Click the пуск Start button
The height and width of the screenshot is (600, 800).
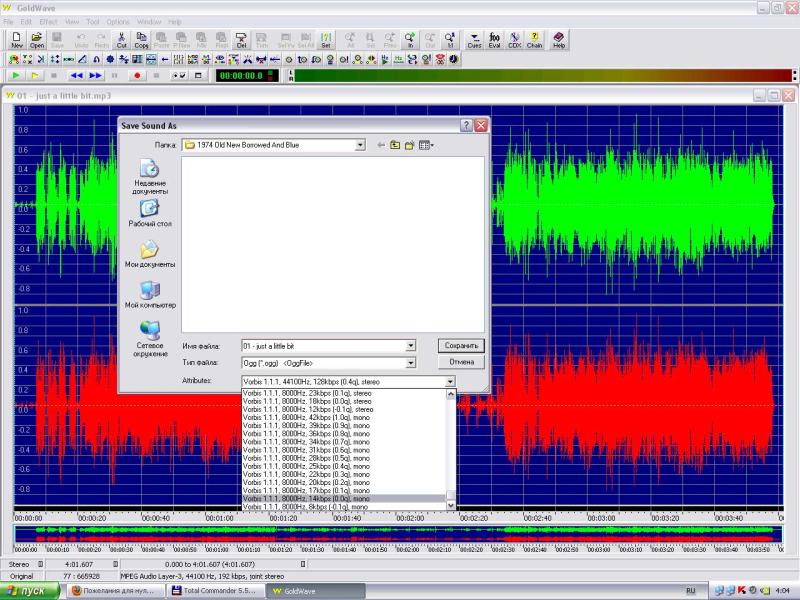pyautogui.click(x=30, y=591)
